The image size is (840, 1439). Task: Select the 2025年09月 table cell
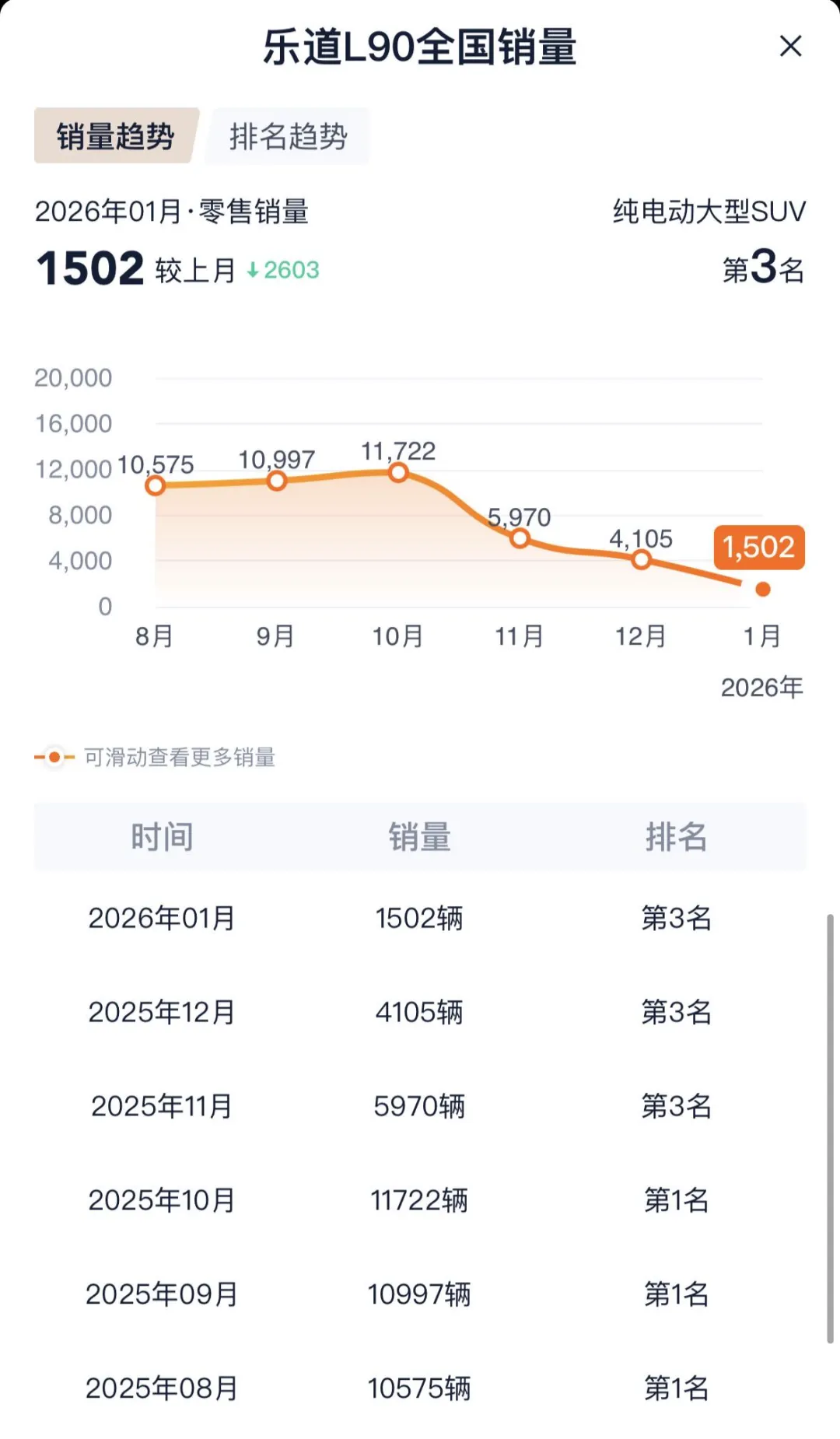(x=162, y=1294)
